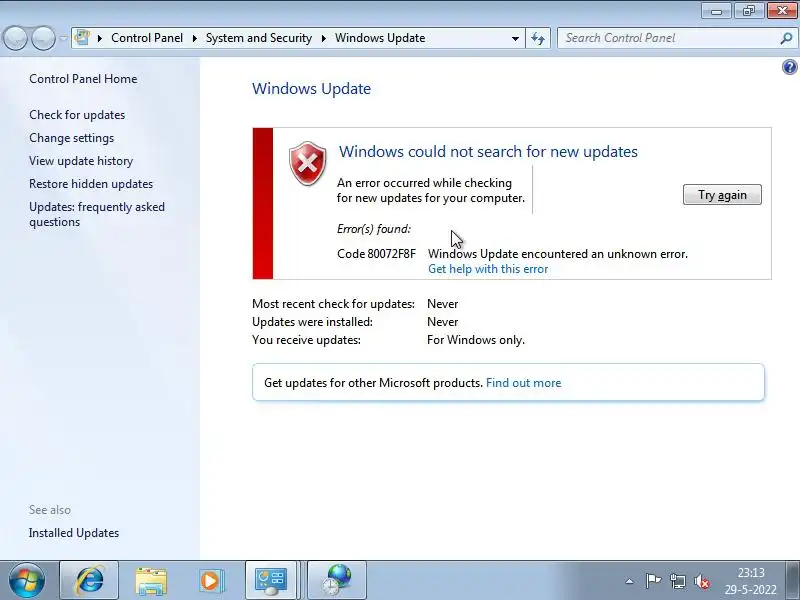Click the Windows Update page heading

click(311, 89)
